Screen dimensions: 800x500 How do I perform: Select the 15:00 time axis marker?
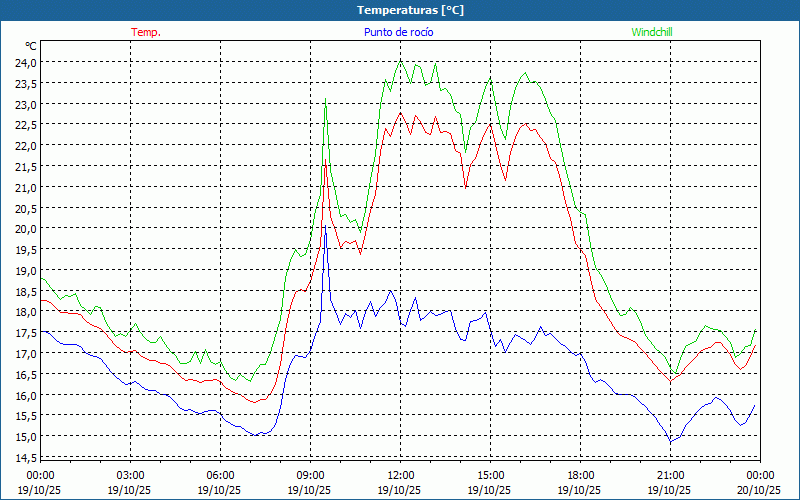point(490,475)
